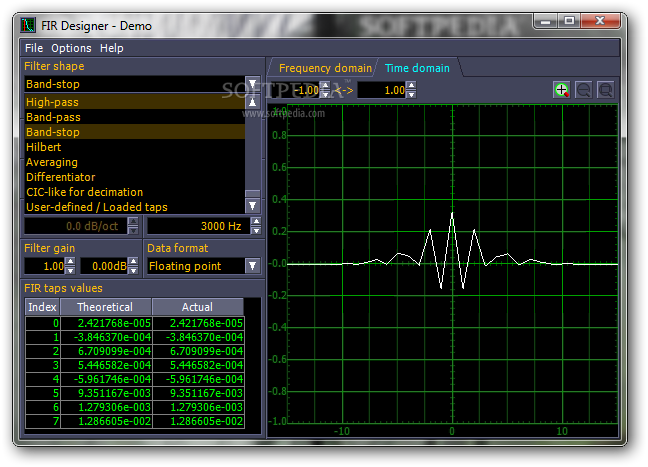Image resolution: width=648 pixels, height=467 pixels.
Task: Select User-defined / Loaded taps entry
Action: tap(135, 207)
